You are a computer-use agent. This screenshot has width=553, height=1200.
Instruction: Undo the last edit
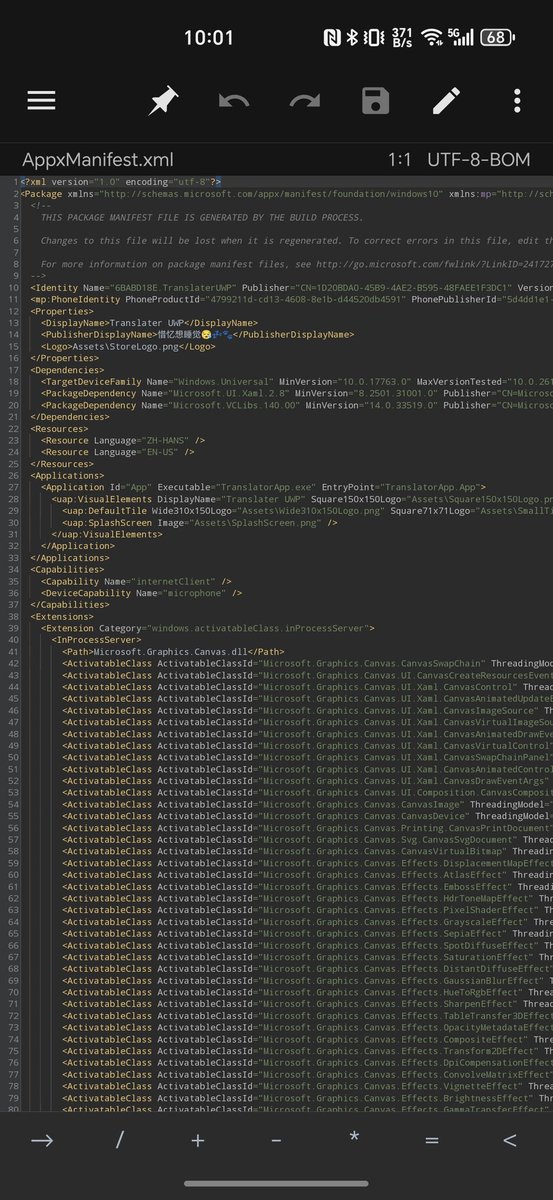coord(233,101)
